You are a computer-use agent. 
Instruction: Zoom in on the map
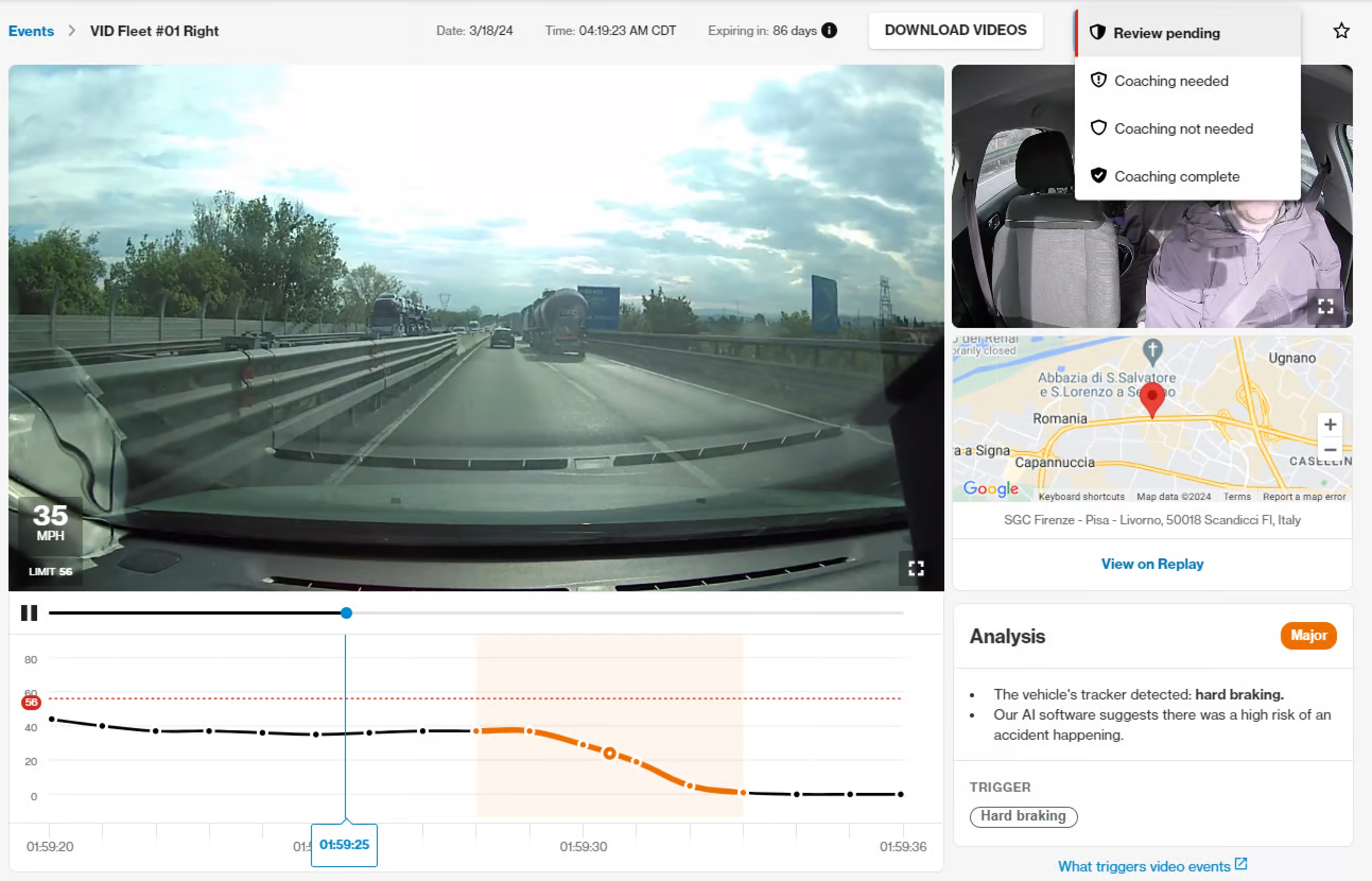click(x=1330, y=424)
